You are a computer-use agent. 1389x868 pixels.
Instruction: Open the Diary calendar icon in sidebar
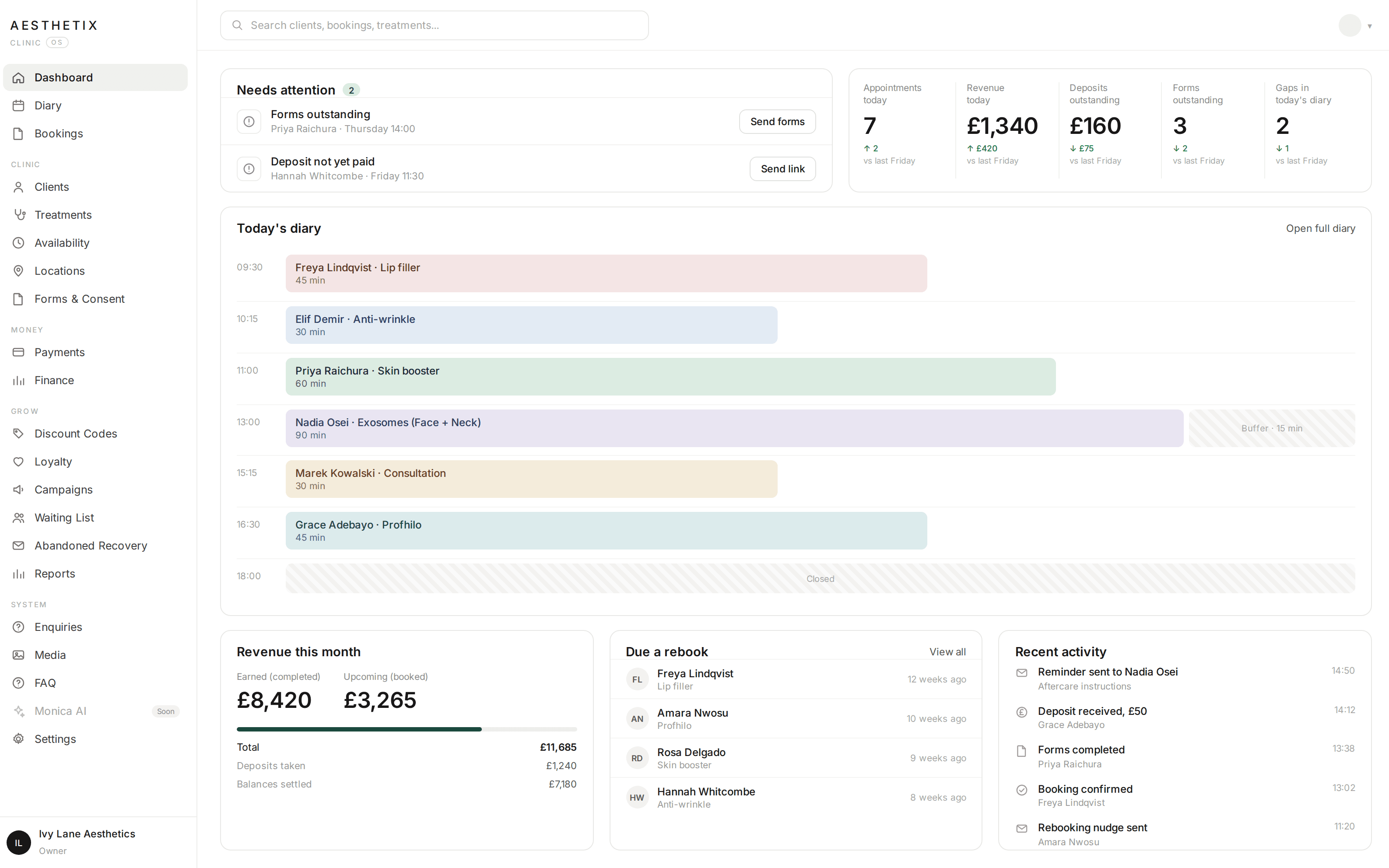click(x=18, y=105)
